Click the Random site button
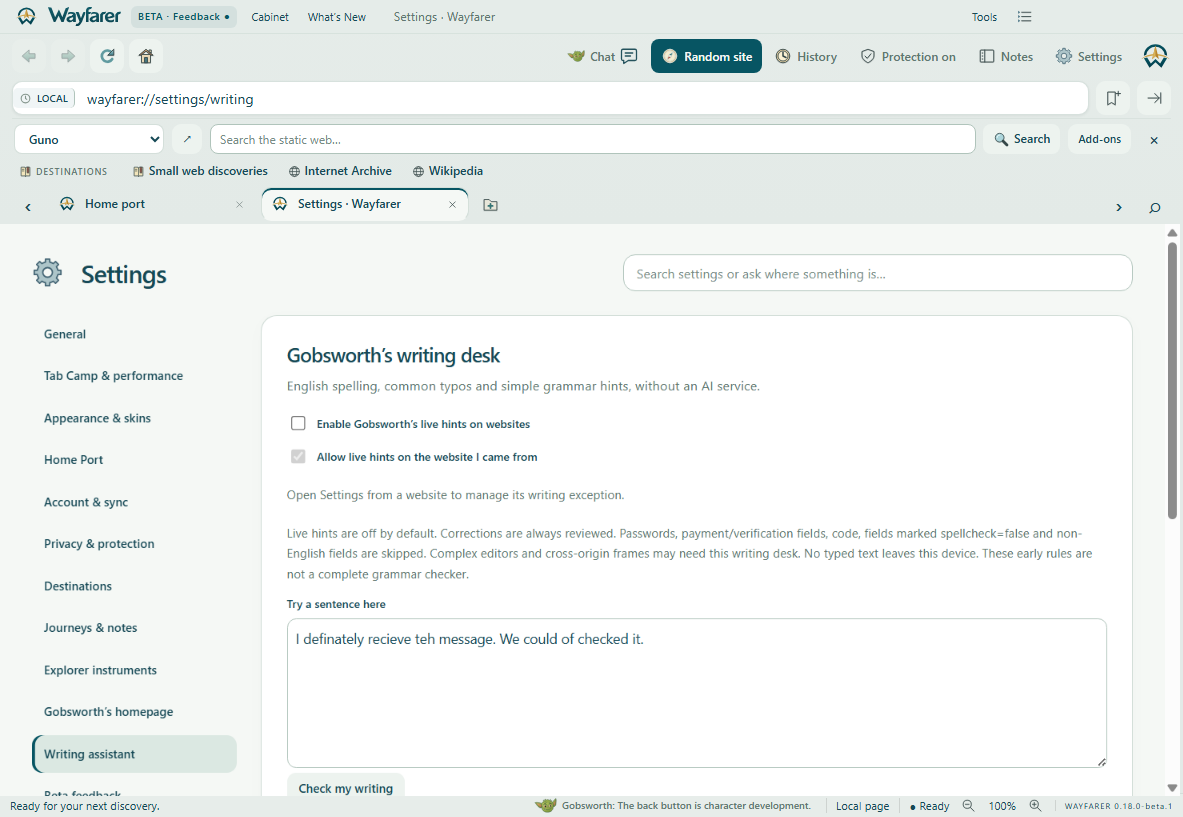Image resolution: width=1183 pixels, height=817 pixels. pyautogui.click(x=706, y=57)
